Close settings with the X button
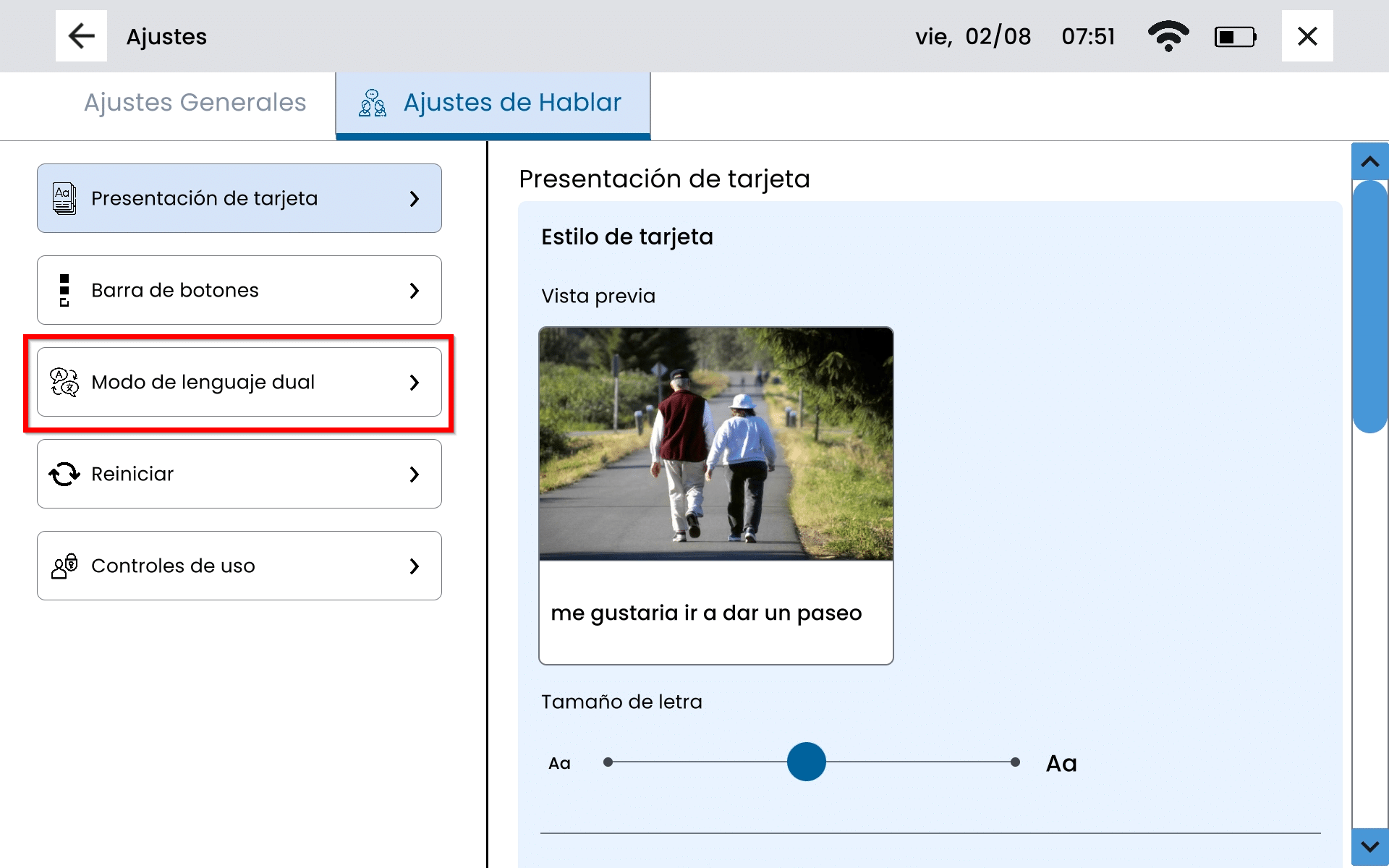The image size is (1389, 868). point(1307,36)
